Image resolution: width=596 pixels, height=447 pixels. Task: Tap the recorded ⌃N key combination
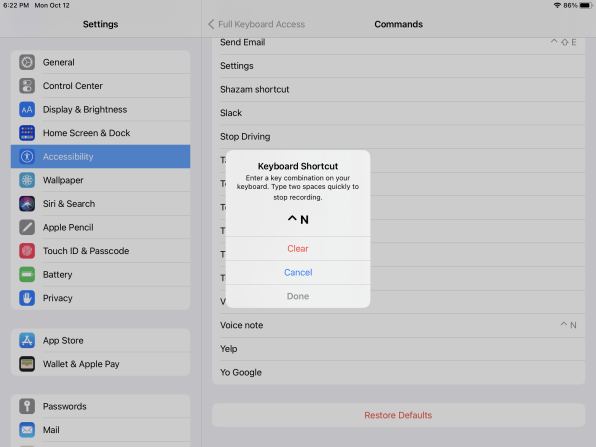click(298, 219)
